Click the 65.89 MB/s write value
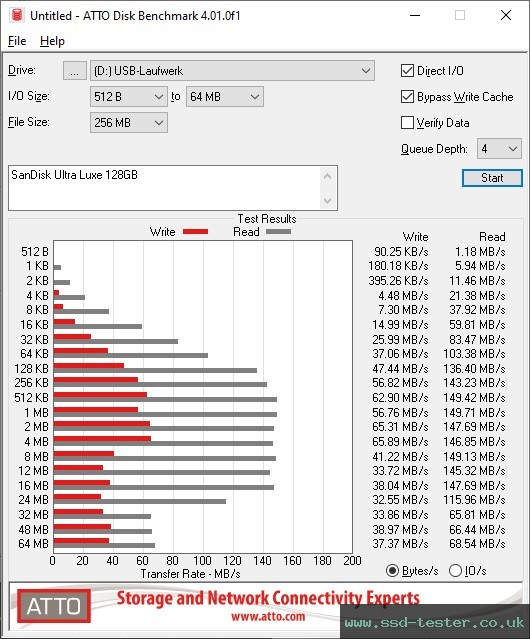The height and width of the screenshot is (639, 530). point(400,442)
